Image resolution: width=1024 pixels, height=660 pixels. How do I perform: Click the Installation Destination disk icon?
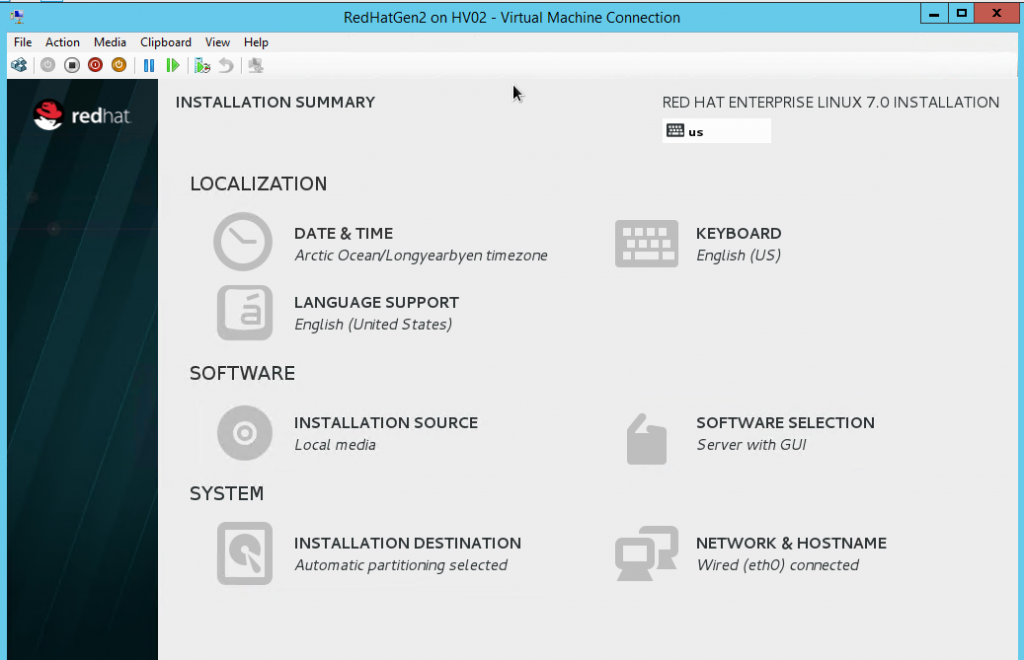pos(245,554)
